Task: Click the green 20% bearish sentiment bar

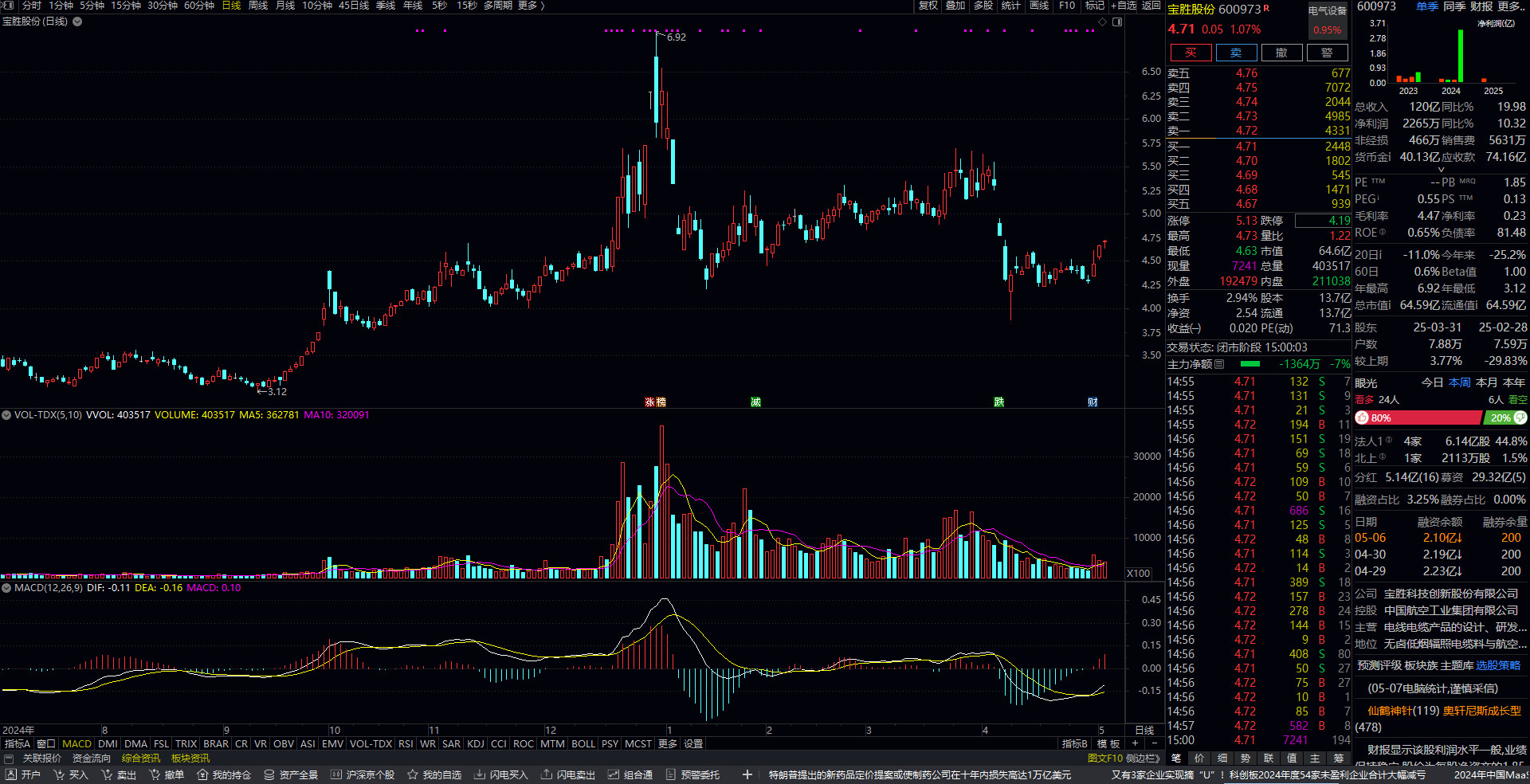Action: click(1505, 417)
